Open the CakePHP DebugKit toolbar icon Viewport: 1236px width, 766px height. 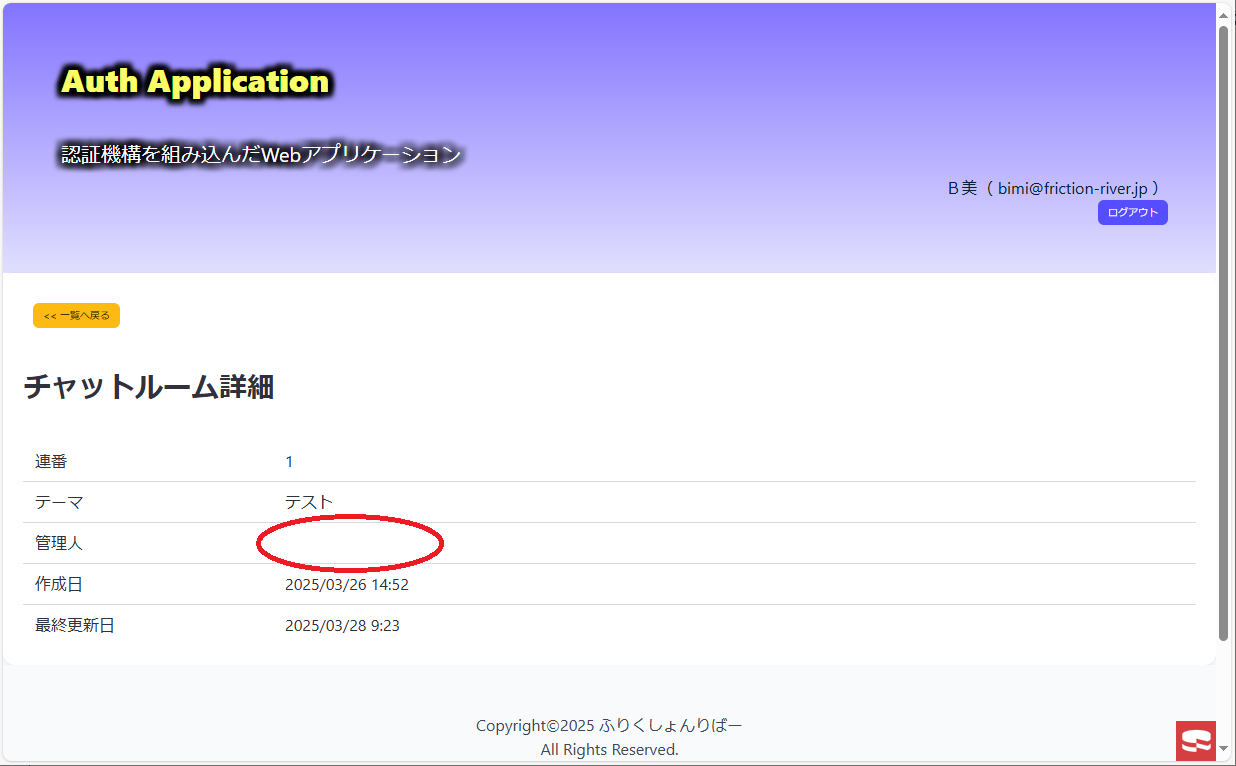pyautogui.click(x=1195, y=741)
